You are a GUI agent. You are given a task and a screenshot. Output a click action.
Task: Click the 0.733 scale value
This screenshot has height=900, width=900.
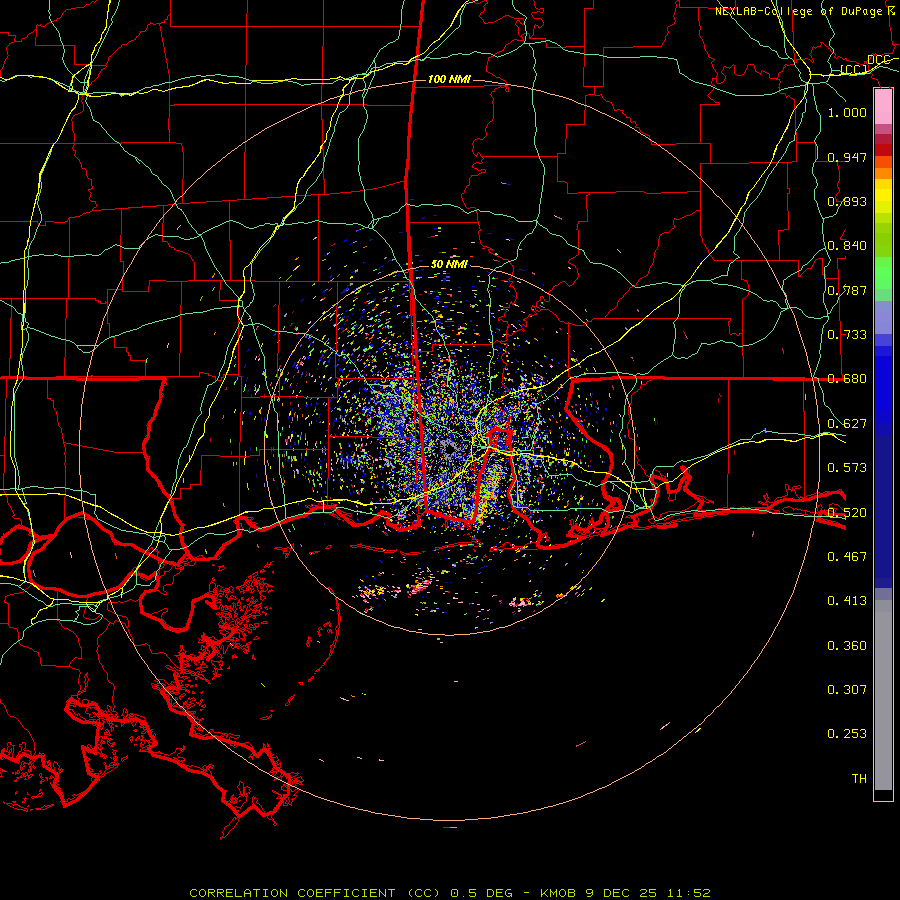(x=847, y=335)
